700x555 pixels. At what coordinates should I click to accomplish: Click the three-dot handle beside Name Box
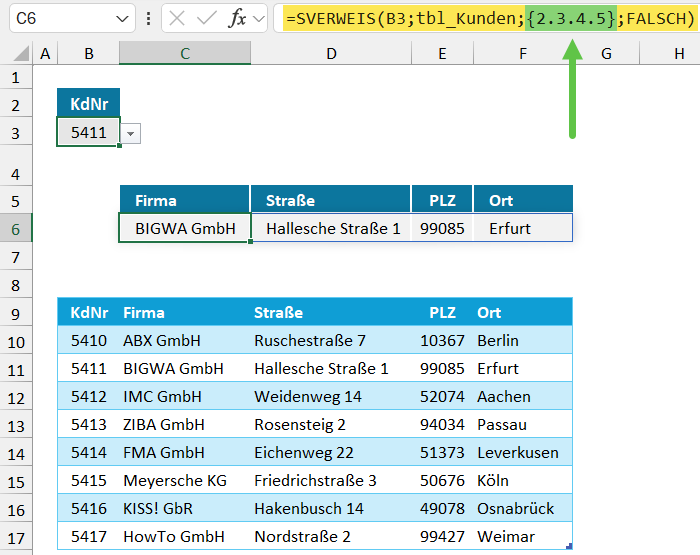pyautogui.click(x=148, y=19)
